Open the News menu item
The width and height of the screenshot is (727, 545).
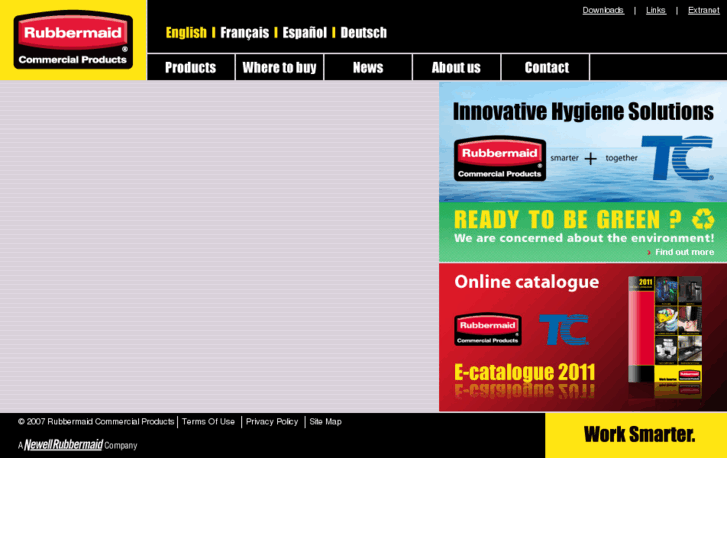[x=368, y=68]
